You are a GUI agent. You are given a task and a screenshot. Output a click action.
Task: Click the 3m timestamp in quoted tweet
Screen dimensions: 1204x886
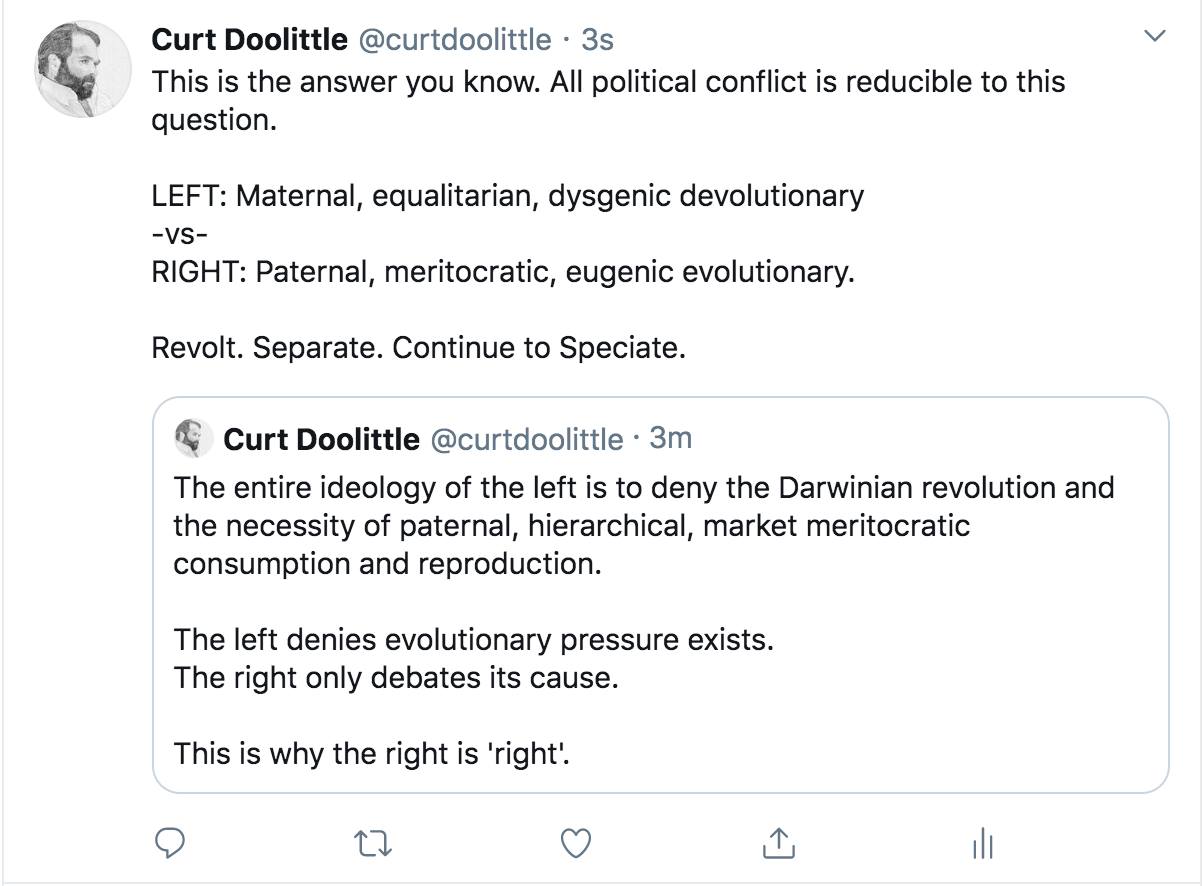point(670,439)
